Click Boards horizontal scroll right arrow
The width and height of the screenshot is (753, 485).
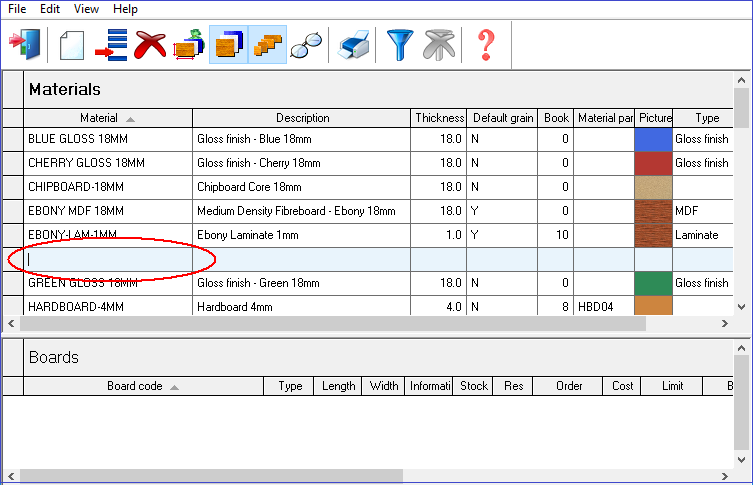coord(725,476)
